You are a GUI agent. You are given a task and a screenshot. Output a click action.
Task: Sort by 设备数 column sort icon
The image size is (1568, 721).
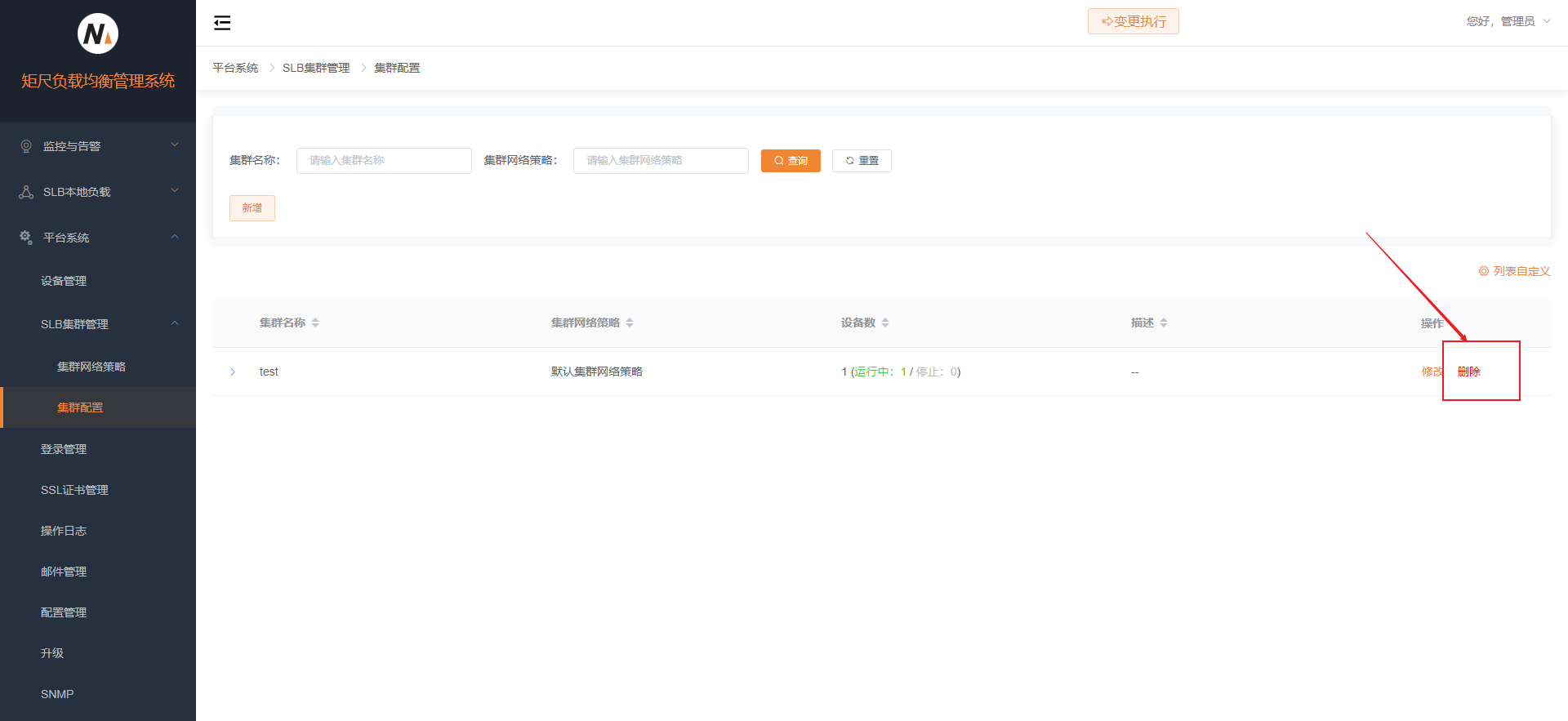pyautogui.click(x=885, y=323)
